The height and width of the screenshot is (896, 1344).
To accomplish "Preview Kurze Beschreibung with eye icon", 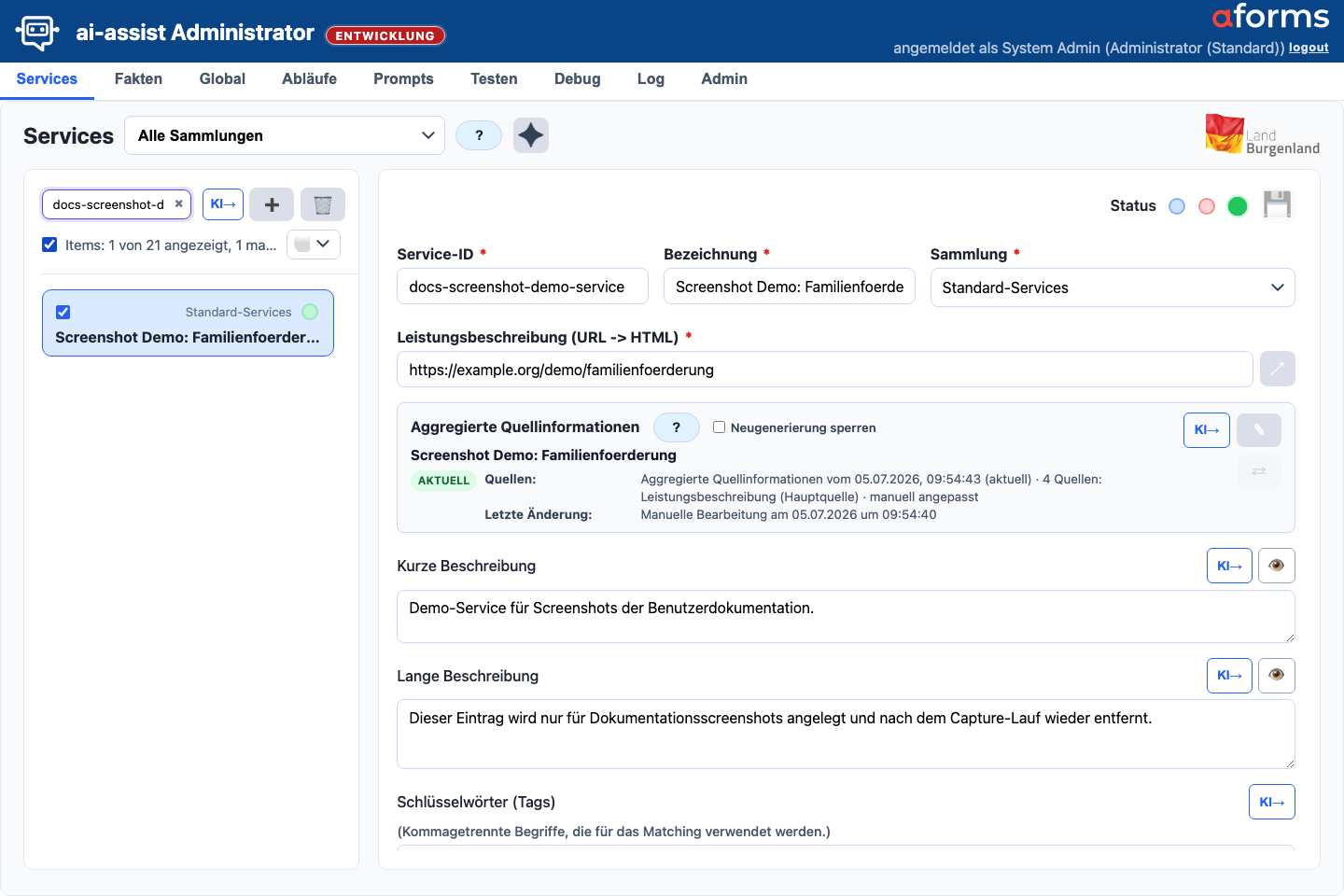I will pyautogui.click(x=1277, y=566).
